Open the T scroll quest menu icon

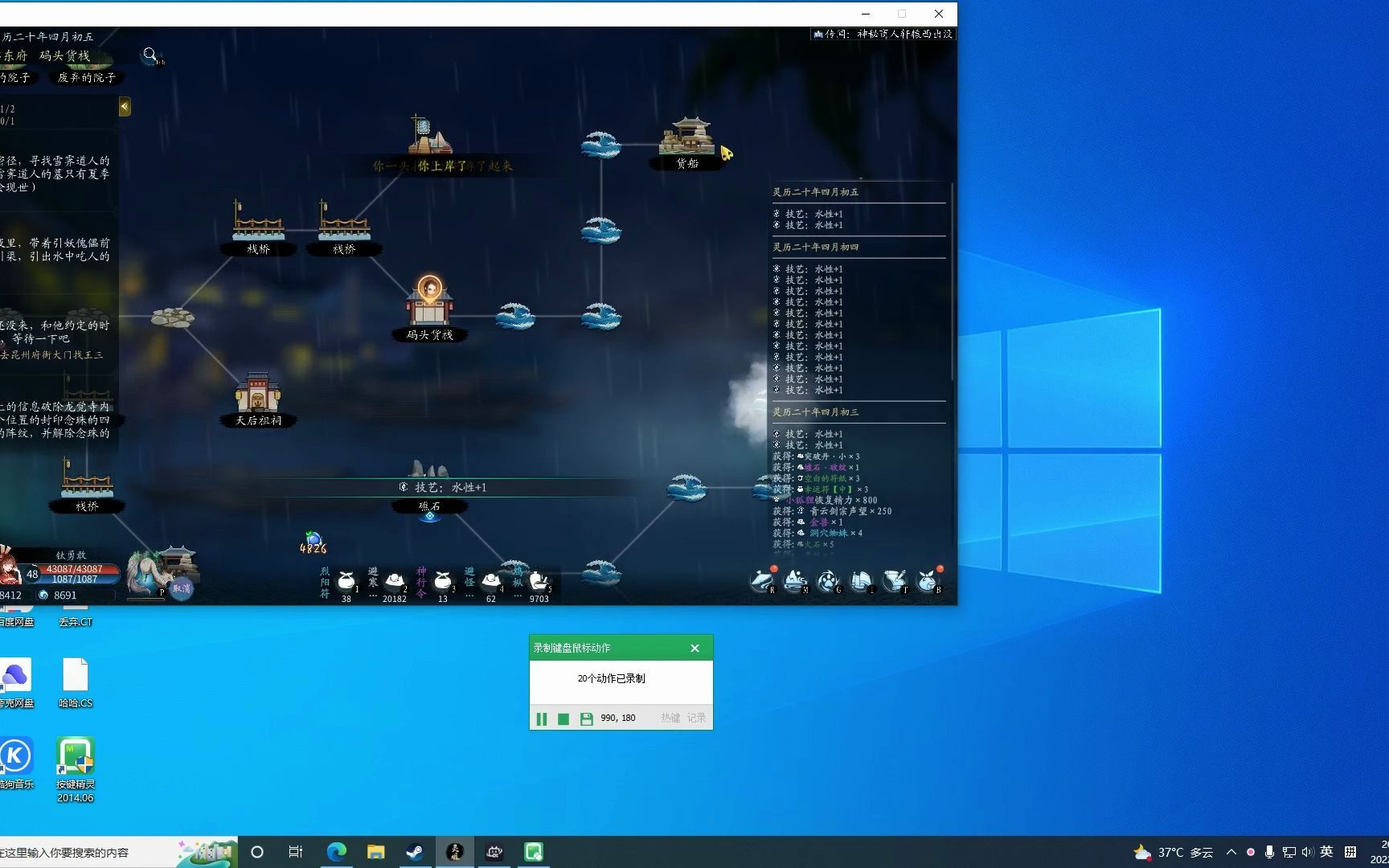pyautogui.click(x=895, y=579)
